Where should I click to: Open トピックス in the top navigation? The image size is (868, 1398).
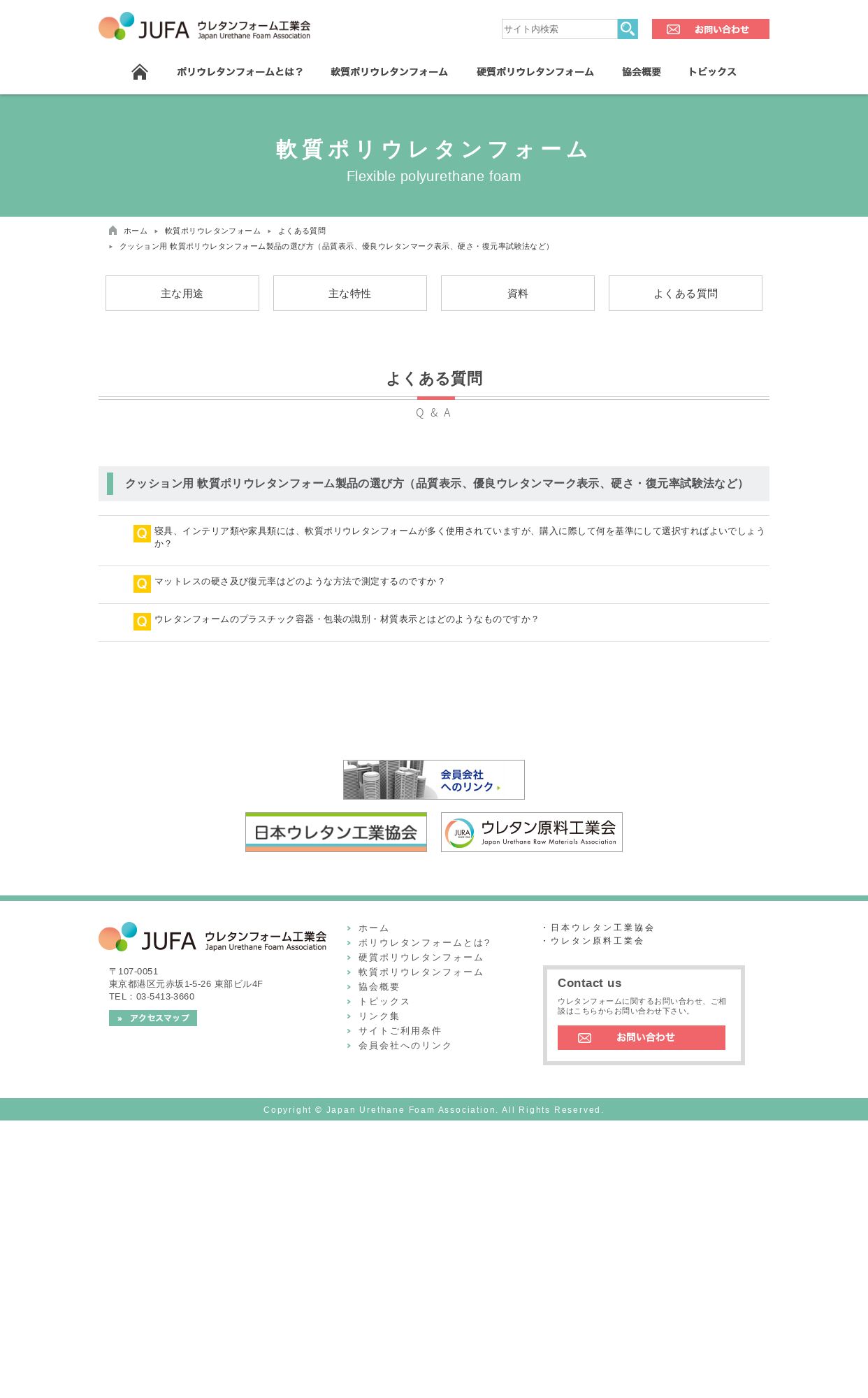(712, 72)
